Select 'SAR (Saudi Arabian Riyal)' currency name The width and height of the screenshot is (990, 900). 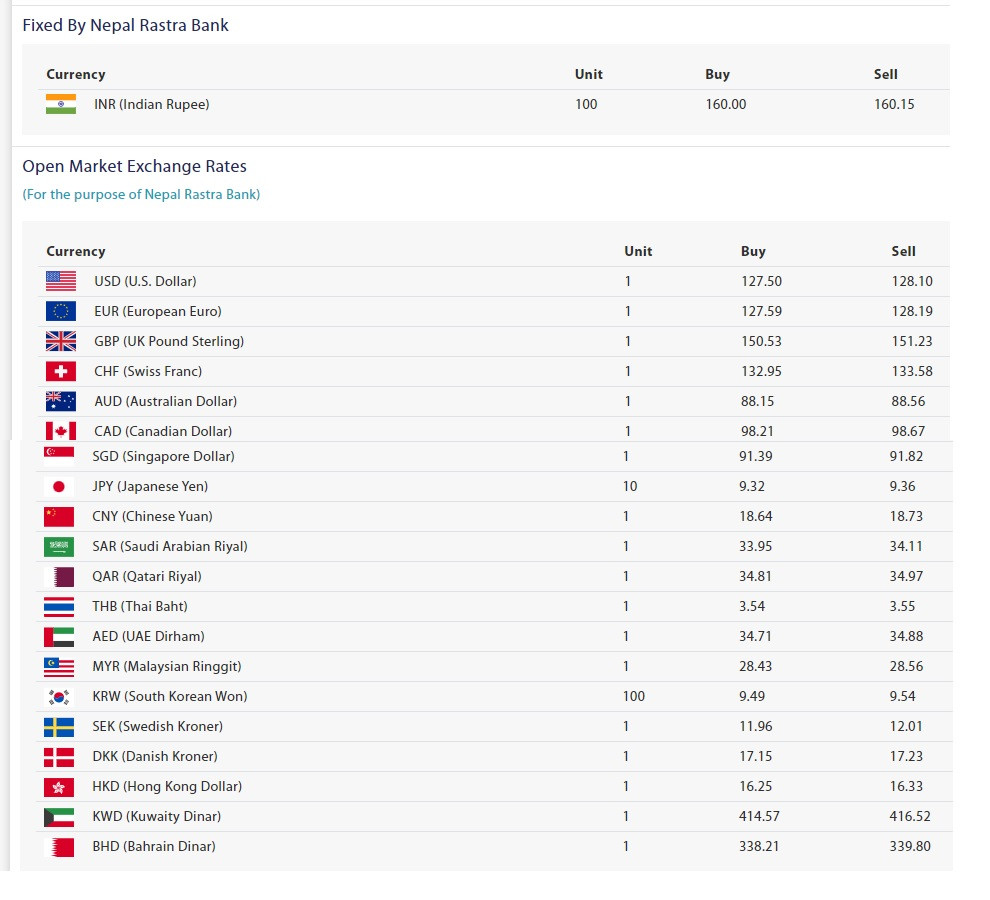point(170,546)
